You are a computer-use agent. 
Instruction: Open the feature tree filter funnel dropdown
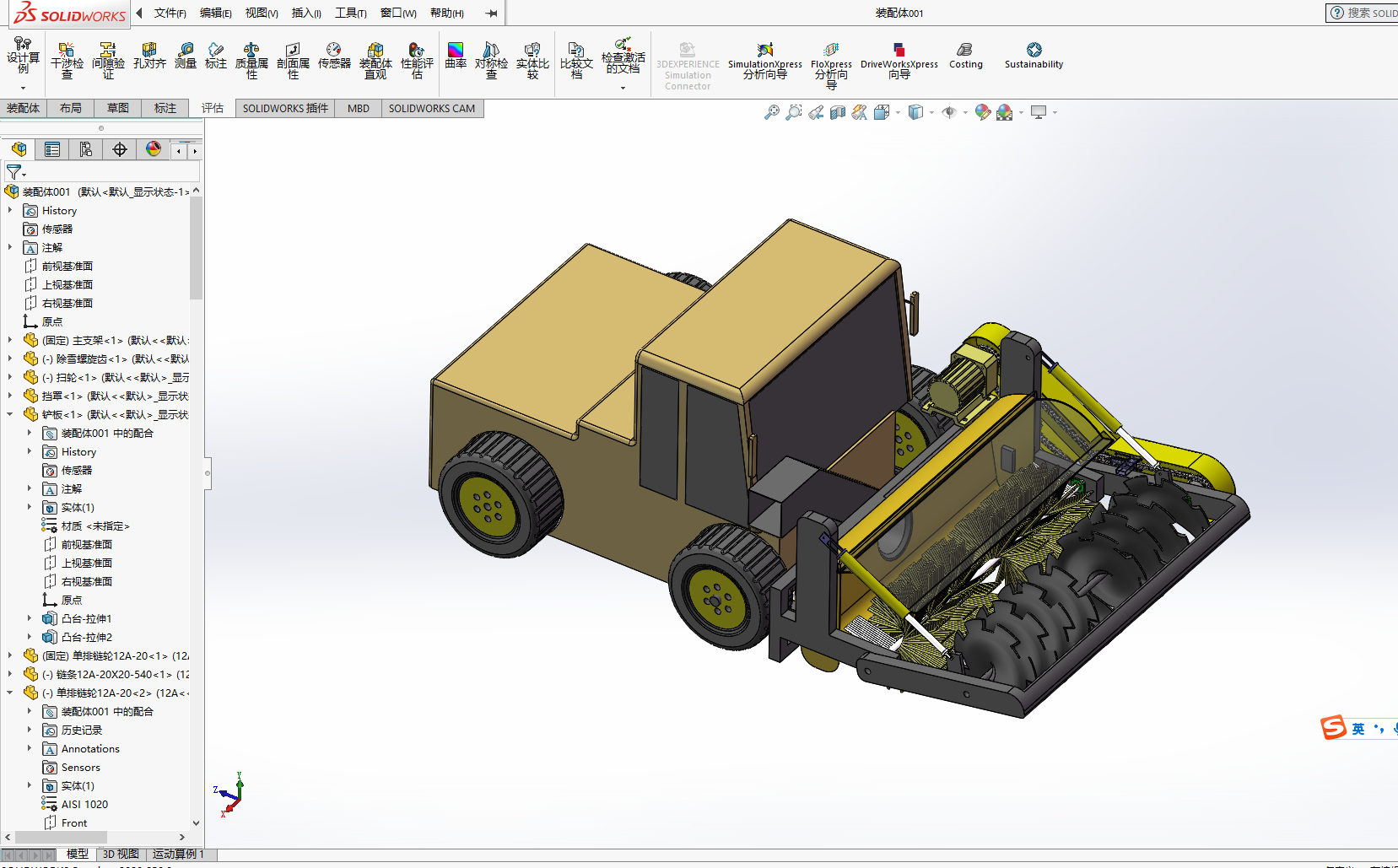16,171
